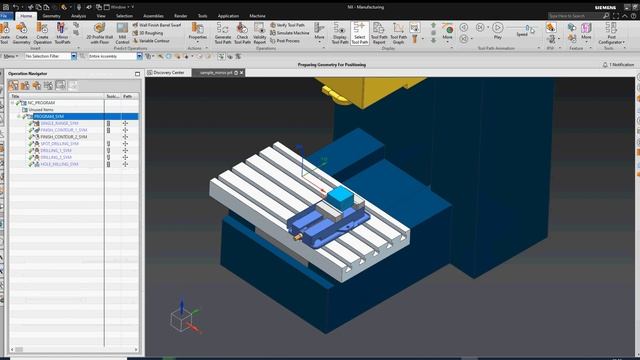Open Tool Path Report

[x=379, y=33]
